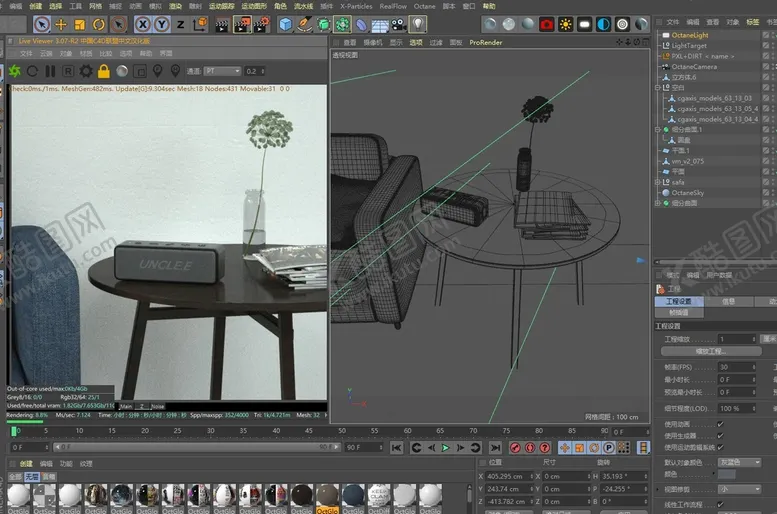
Task: Click the camera object icon
Action: 399,24
